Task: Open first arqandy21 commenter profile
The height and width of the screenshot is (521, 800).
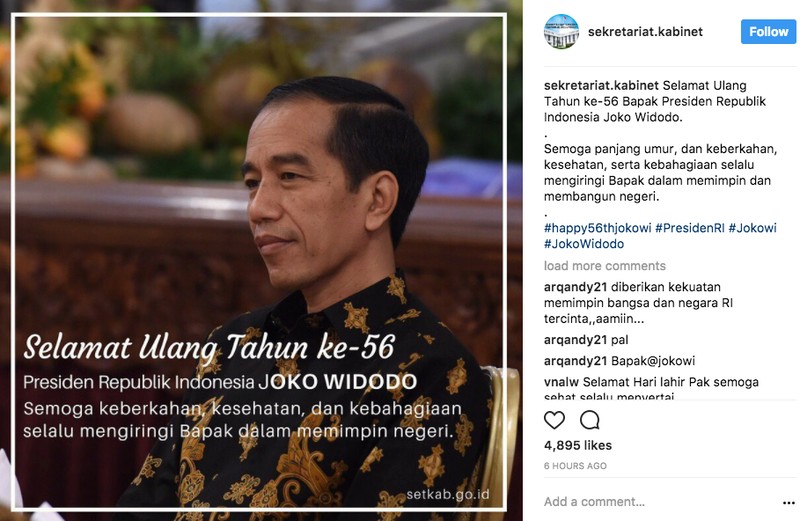Action: [x=576, y=287]
